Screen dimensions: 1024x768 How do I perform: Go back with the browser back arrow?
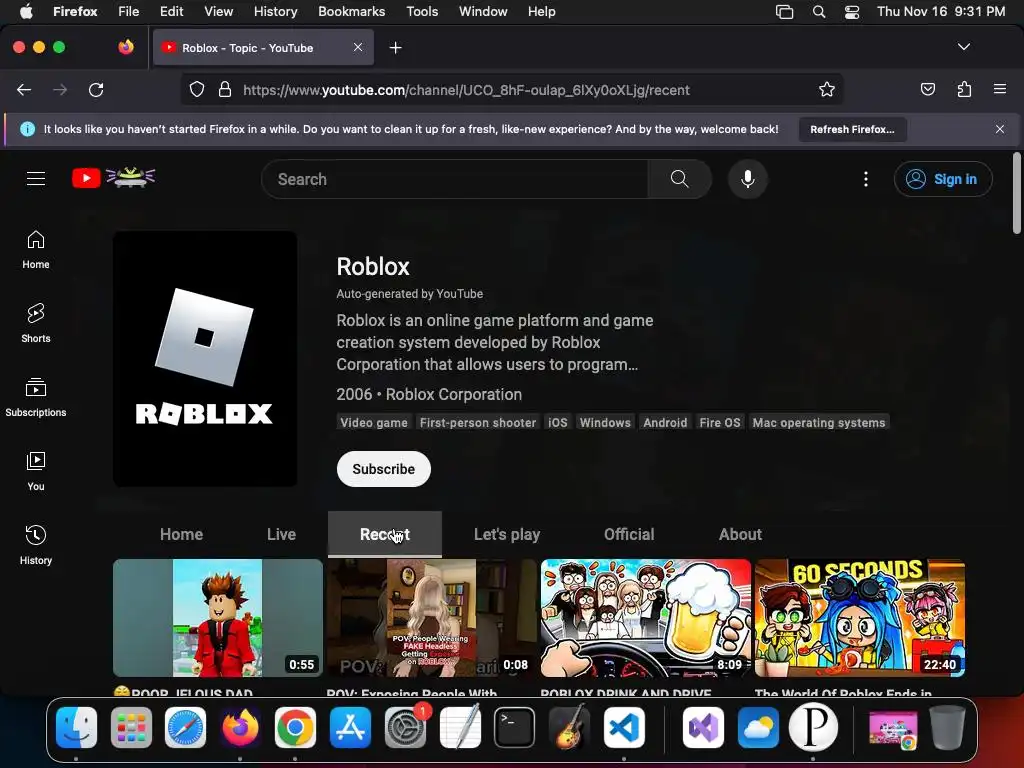point(24,90)
